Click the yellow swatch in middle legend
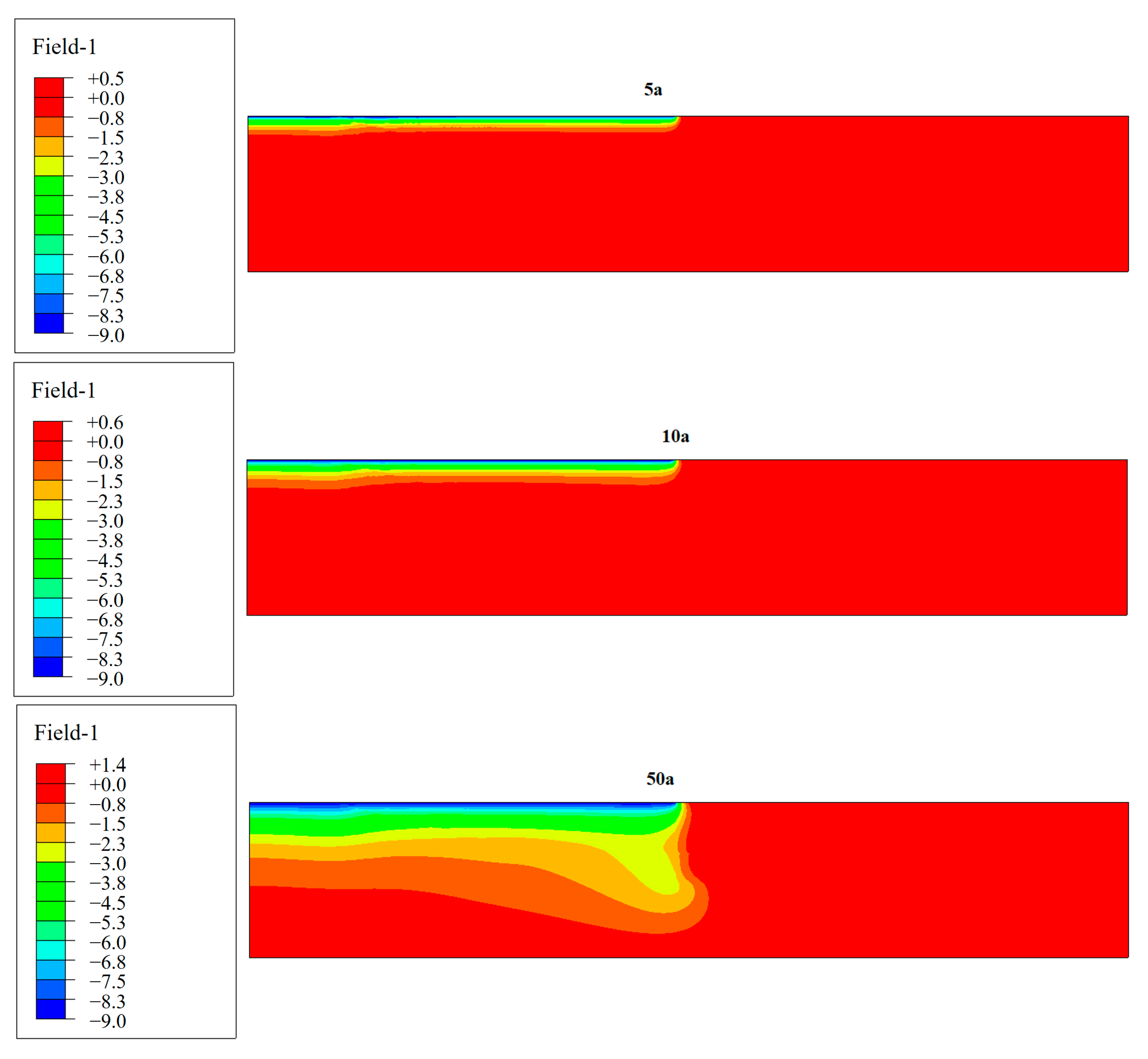 pyautogui.click(x=48, y=509)
